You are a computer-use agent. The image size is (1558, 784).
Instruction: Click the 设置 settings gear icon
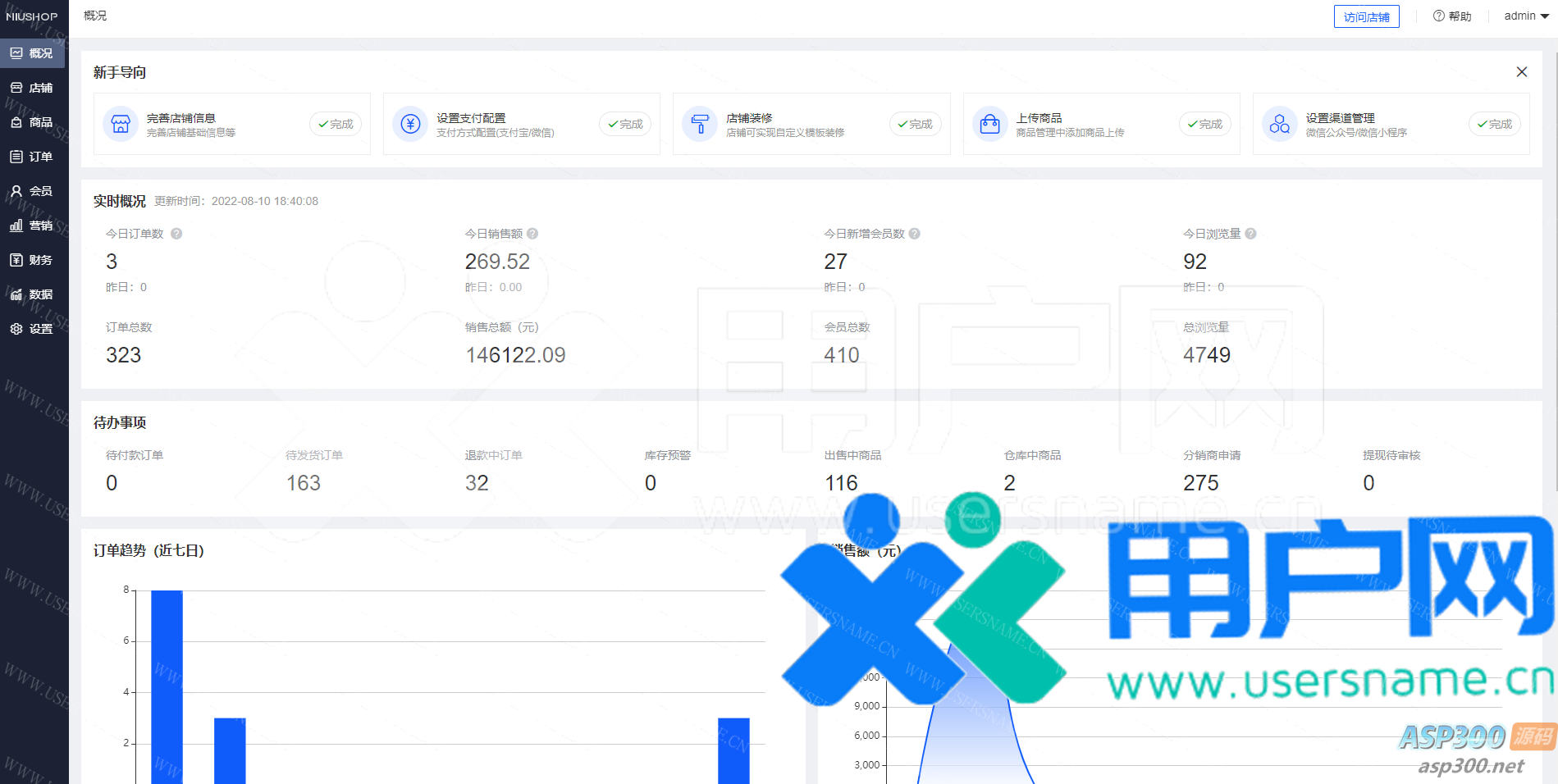[x=16, y=329]
